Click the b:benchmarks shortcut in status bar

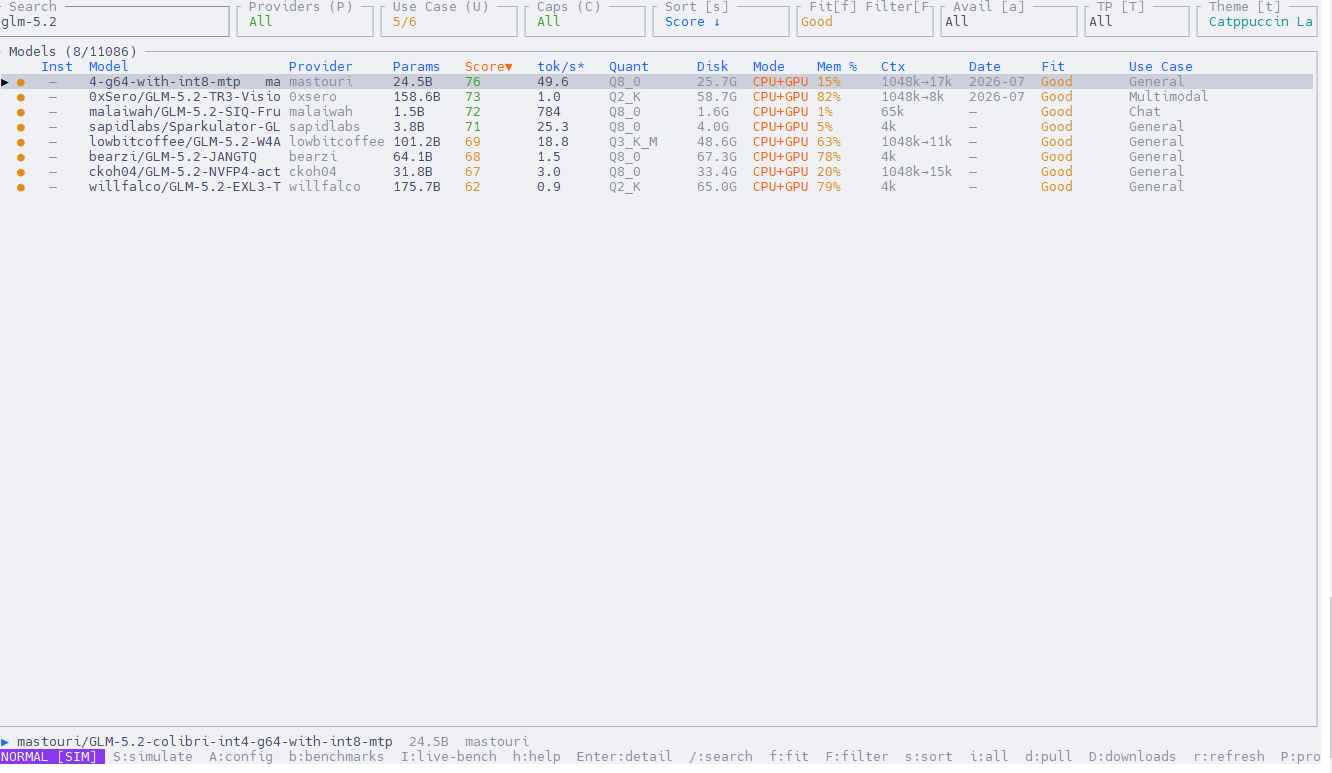(337, 757)
